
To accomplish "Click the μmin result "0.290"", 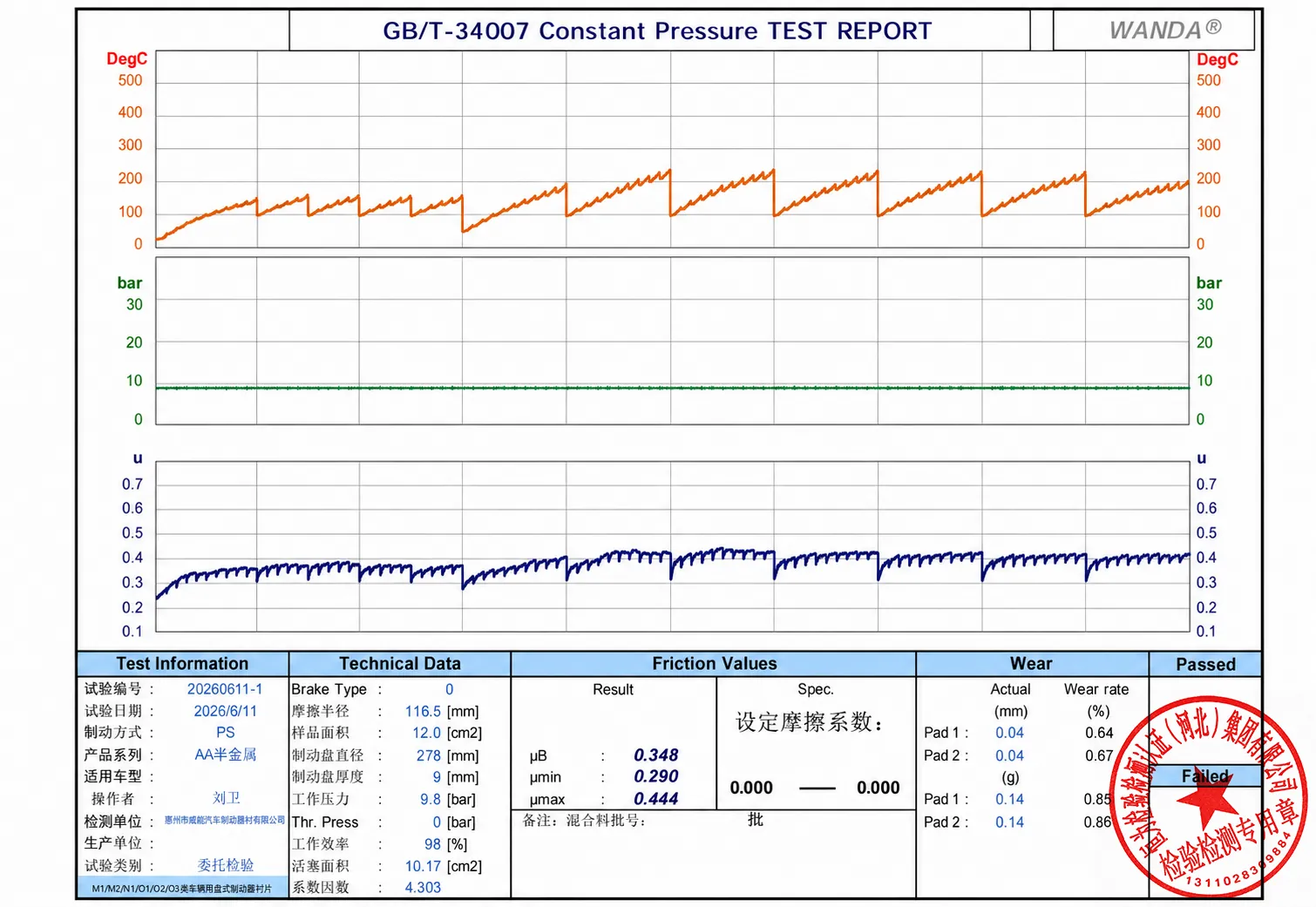I will click(x=655, y=776).
